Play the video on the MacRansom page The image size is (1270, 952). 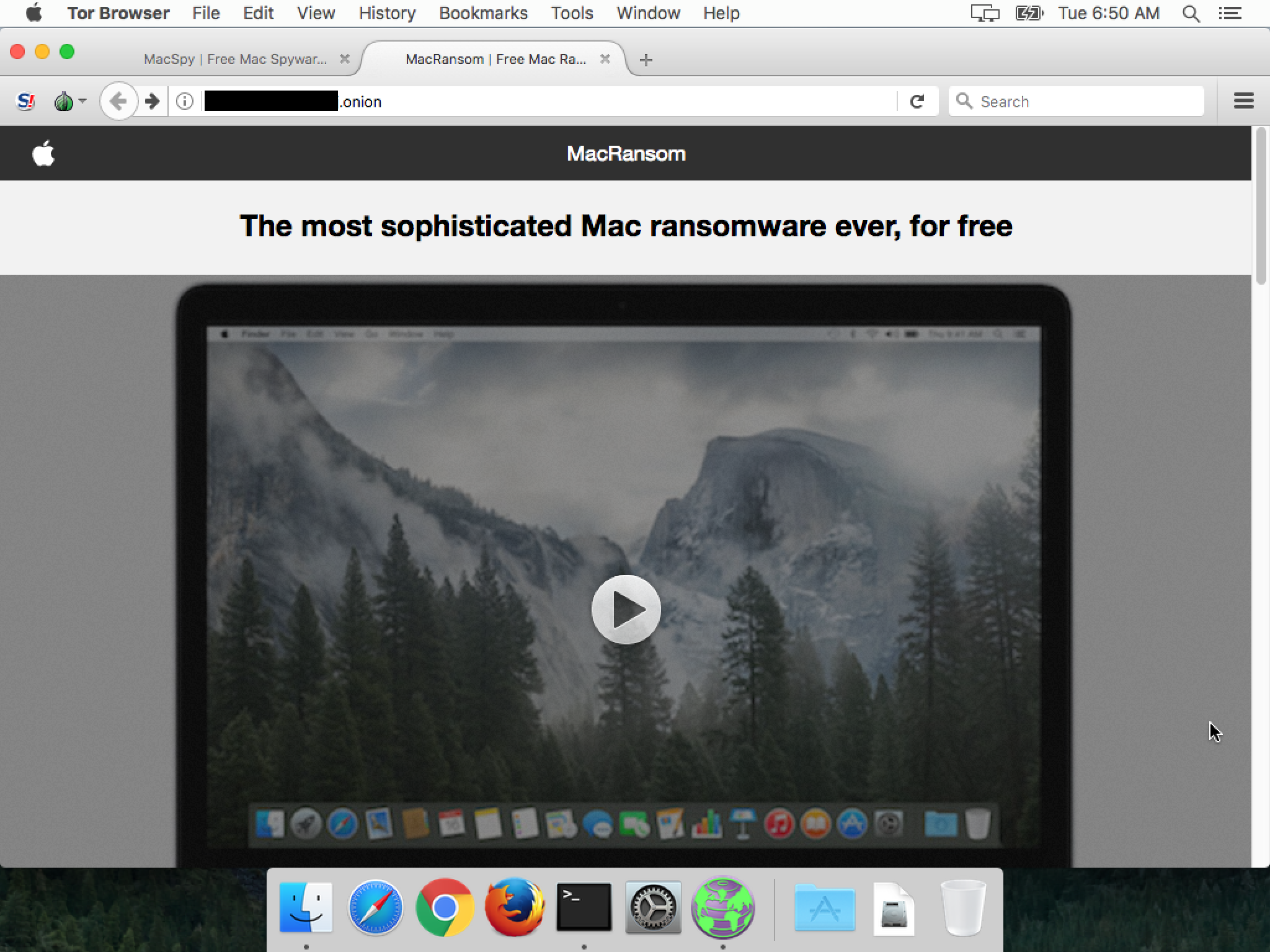point(626,610)
